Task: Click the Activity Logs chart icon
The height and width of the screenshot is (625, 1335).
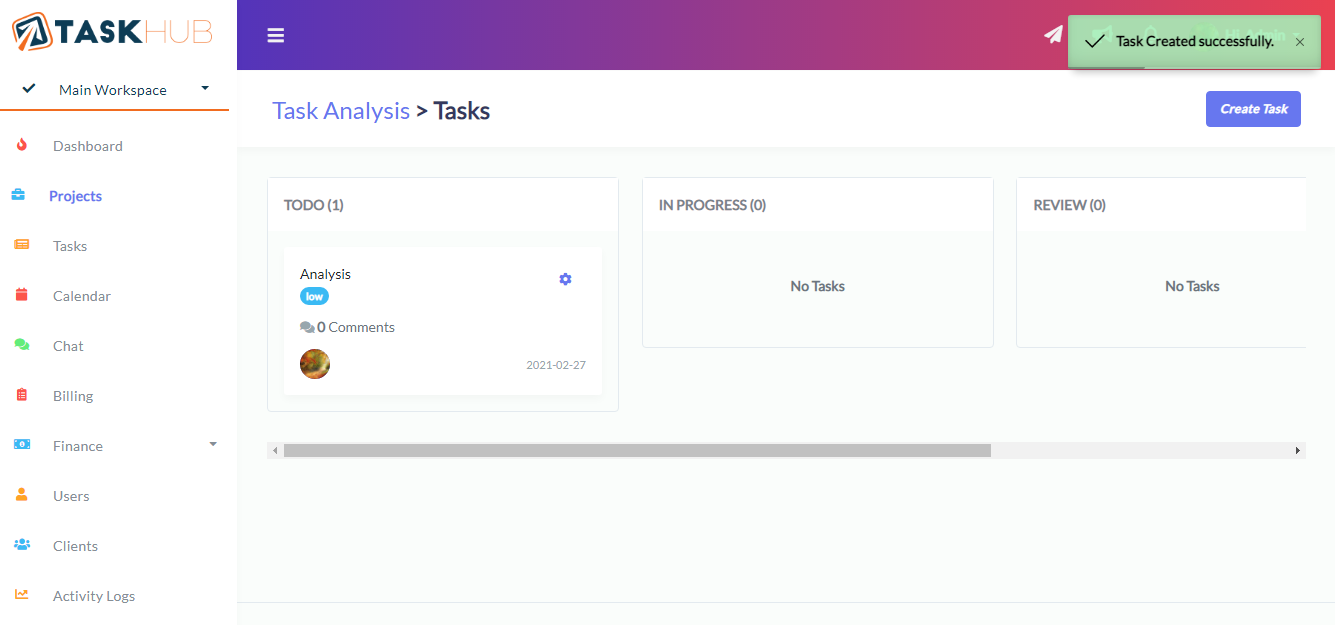Action: 22,595
